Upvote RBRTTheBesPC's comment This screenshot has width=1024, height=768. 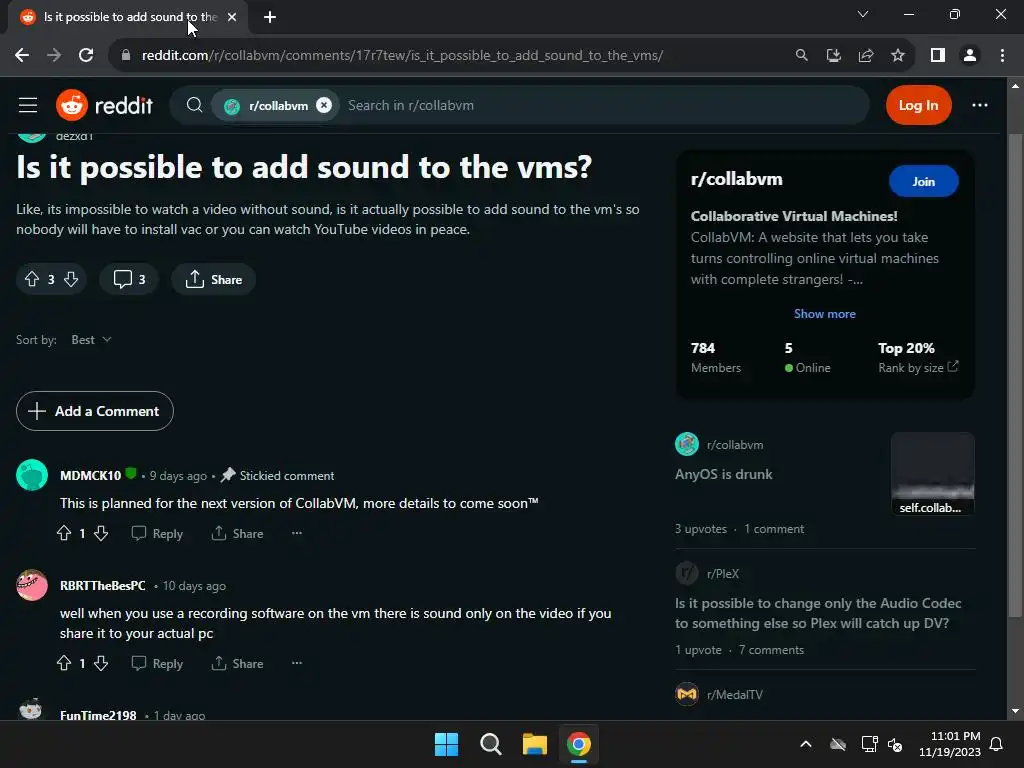63,664
